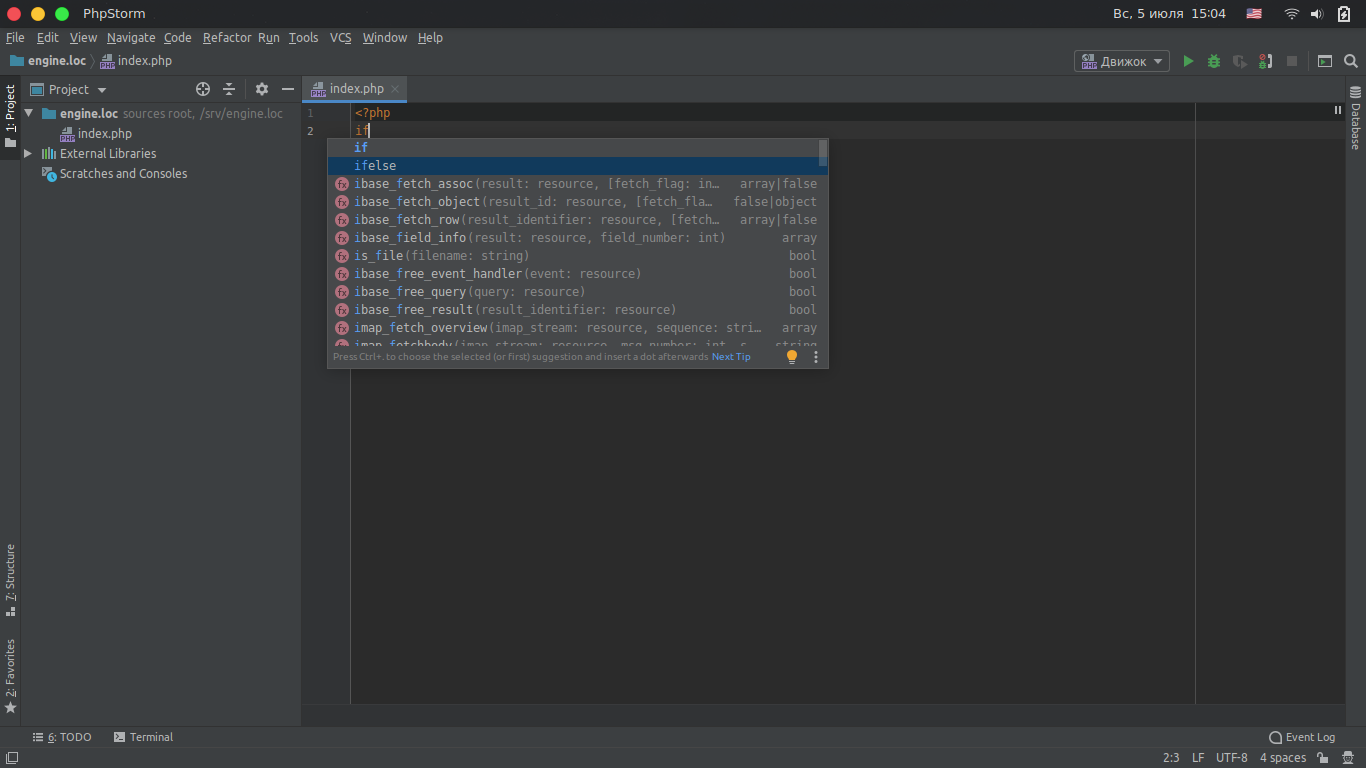Click the stop process square icon

(1292, 61)
